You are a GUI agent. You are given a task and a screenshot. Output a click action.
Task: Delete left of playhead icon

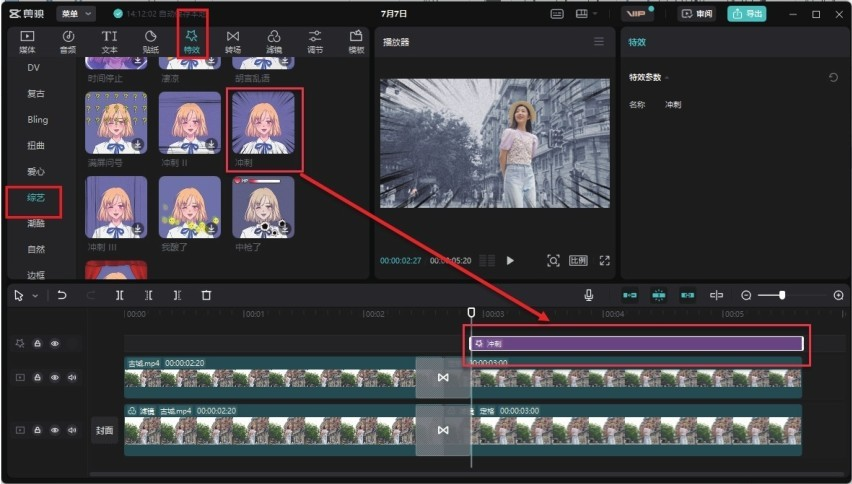[148, 296]
